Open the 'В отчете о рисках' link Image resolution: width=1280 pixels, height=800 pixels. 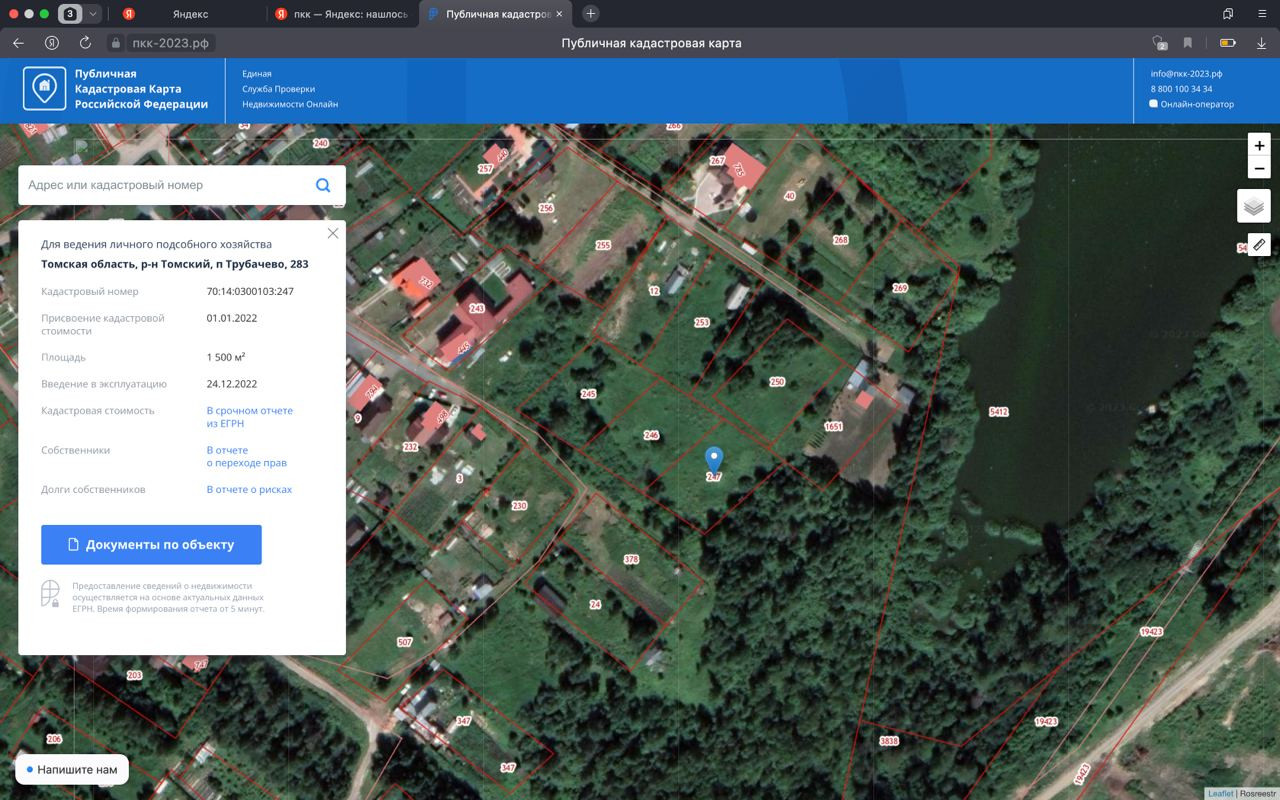[249, 490]
